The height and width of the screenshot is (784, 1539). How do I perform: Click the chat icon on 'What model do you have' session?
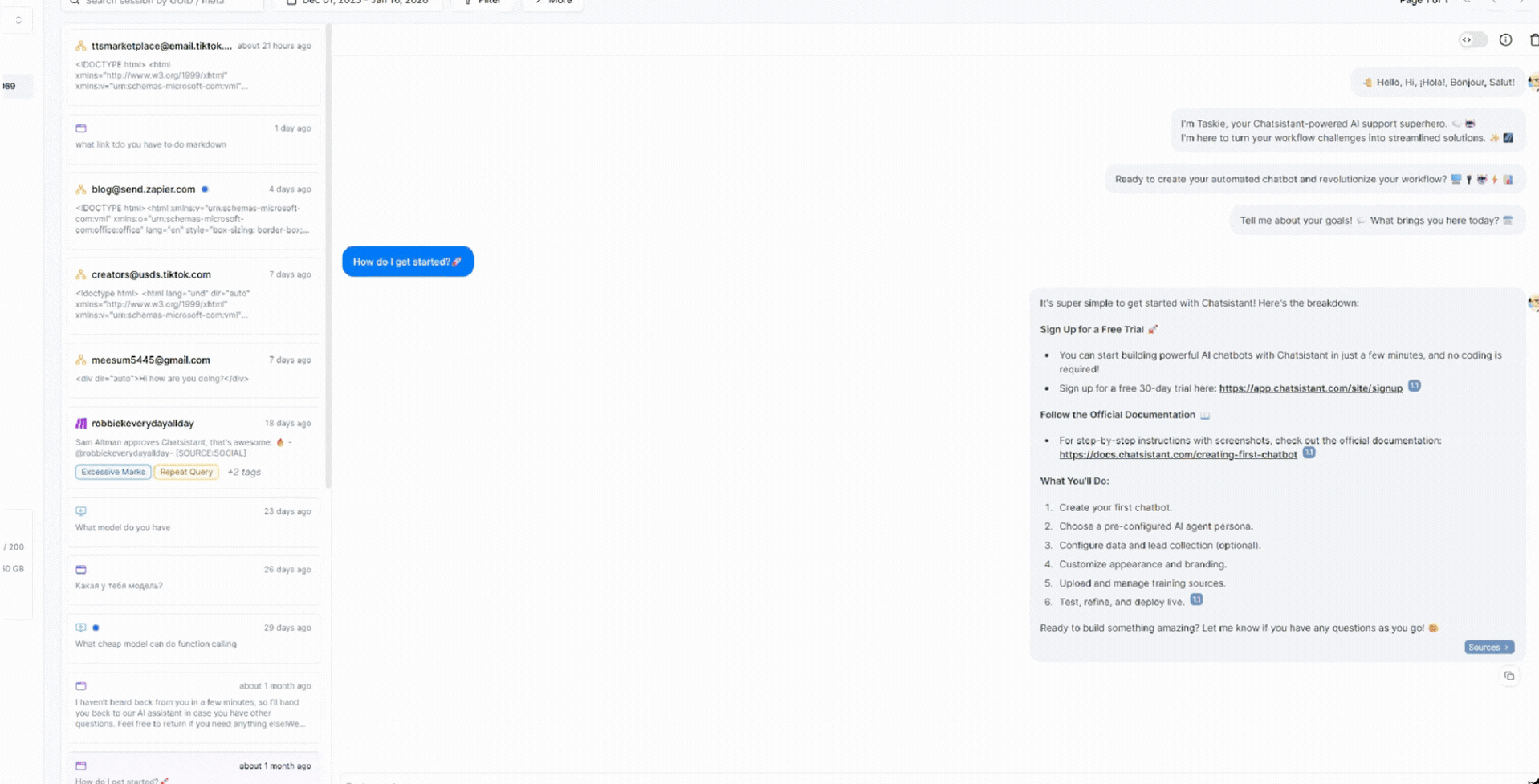point(81,511)
